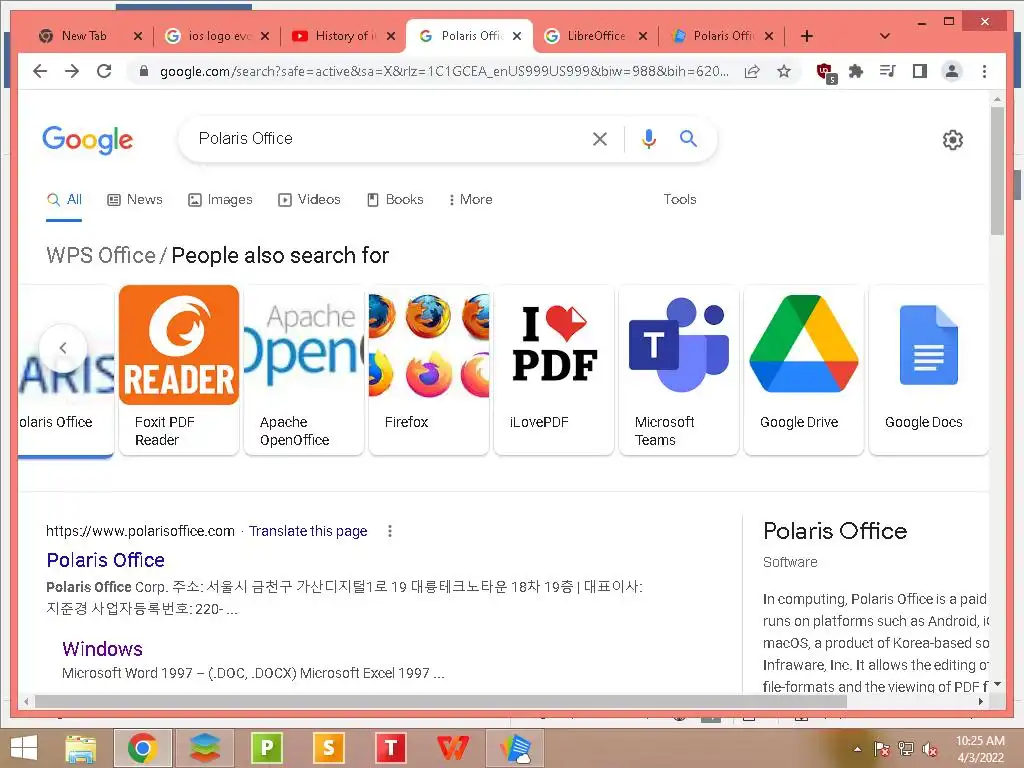Click Translate this page link

tap(308, 532)
